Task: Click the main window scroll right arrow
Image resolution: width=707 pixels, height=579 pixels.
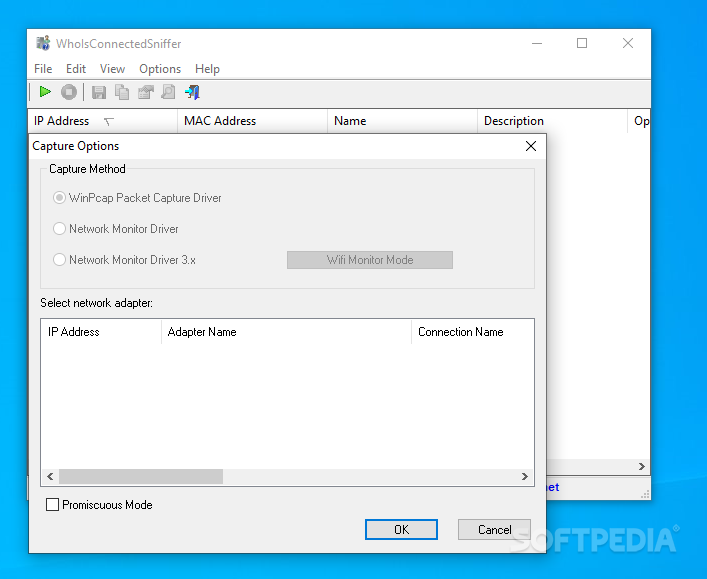Action: pyautogui.click(x=642, y=466)
